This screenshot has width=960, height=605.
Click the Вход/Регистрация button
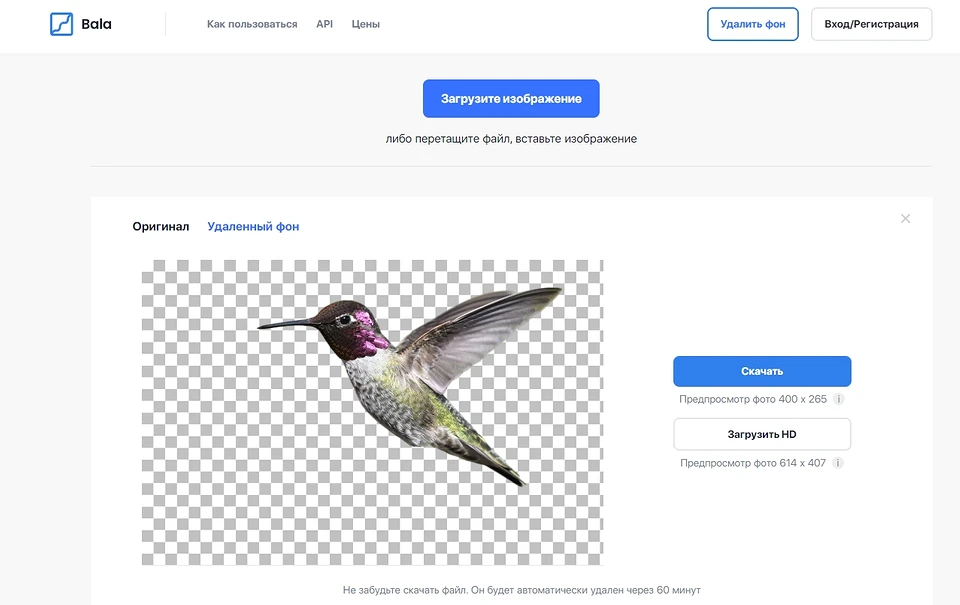871,24
